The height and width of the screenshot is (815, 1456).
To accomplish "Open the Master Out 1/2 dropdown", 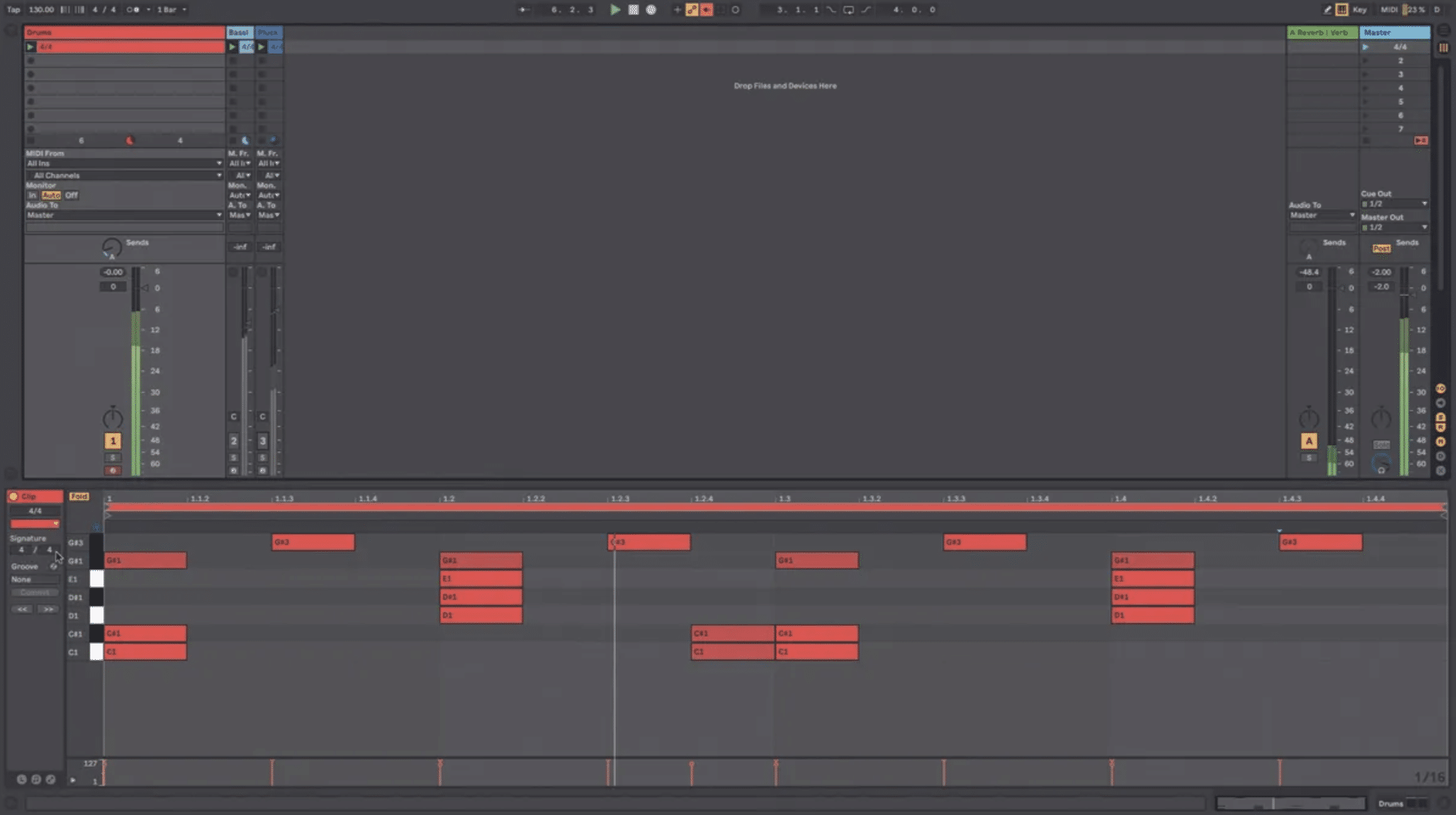I will pos(1394,227).
